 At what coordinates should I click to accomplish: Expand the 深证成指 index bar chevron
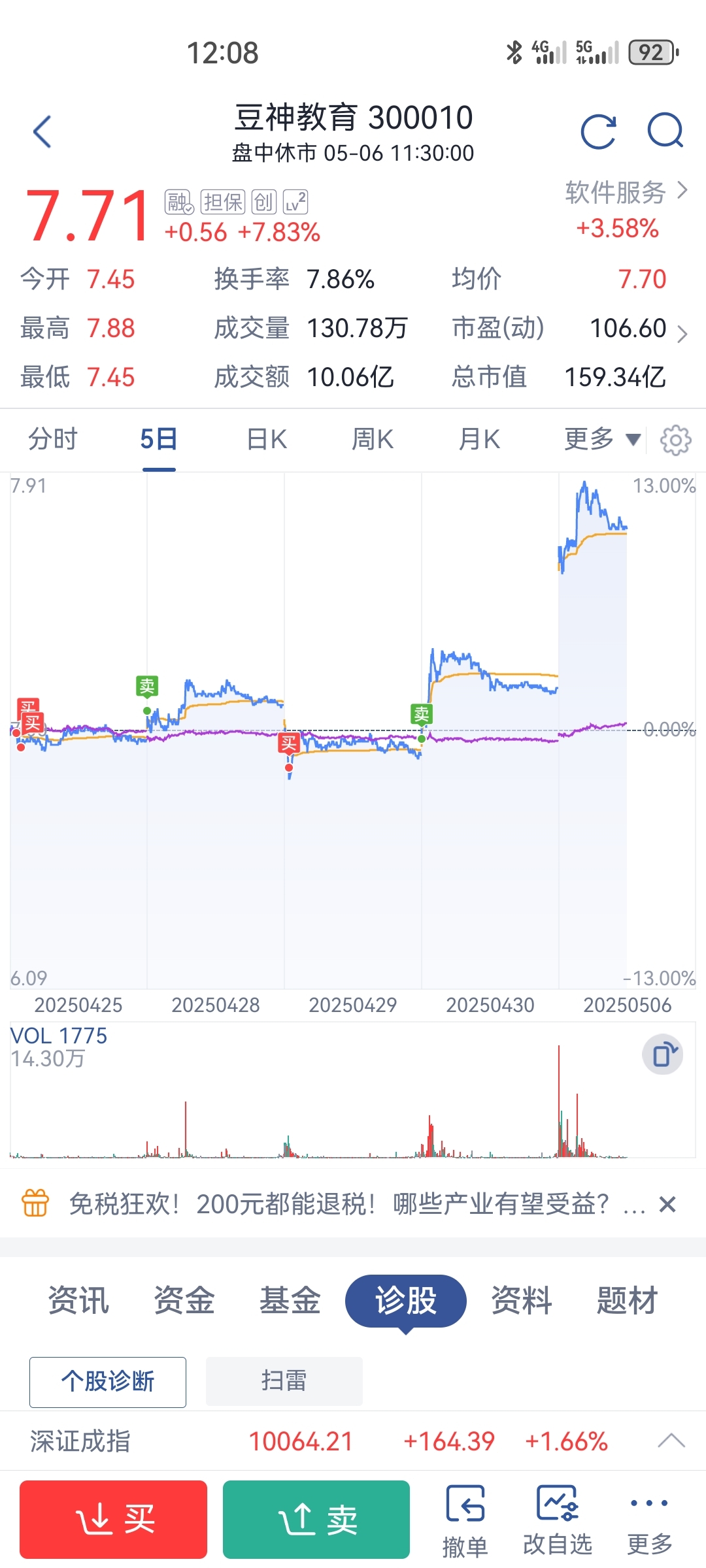[x=671, y=1441]
